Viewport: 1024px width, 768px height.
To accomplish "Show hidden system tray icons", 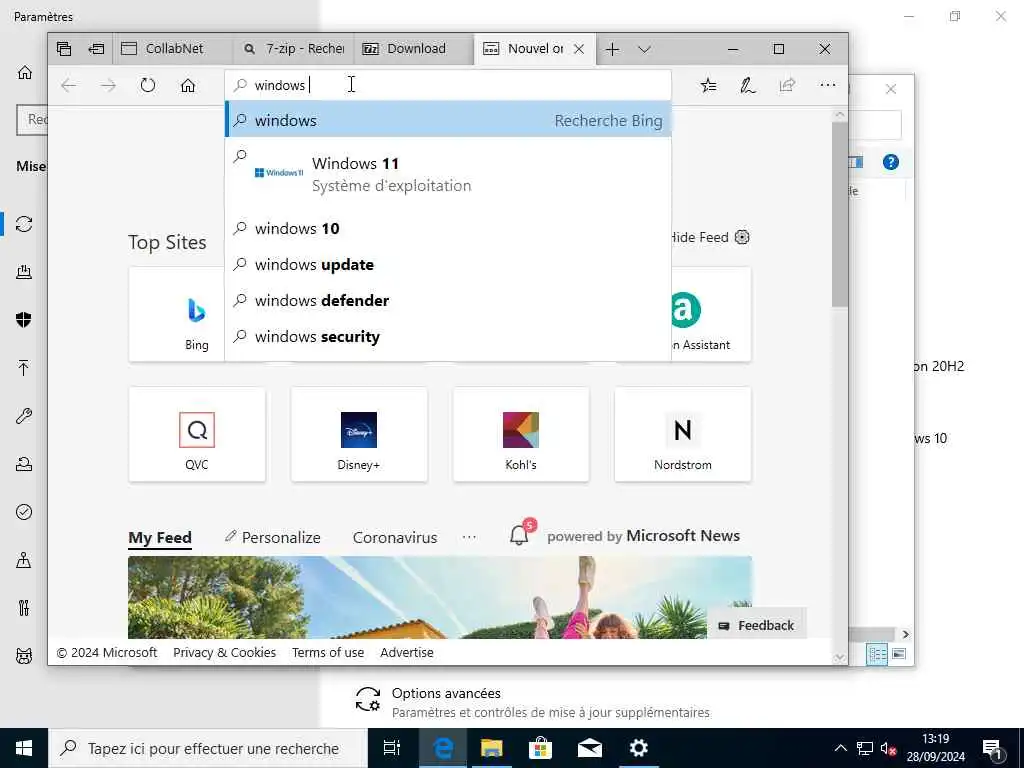I will click(x=840, y=748).
